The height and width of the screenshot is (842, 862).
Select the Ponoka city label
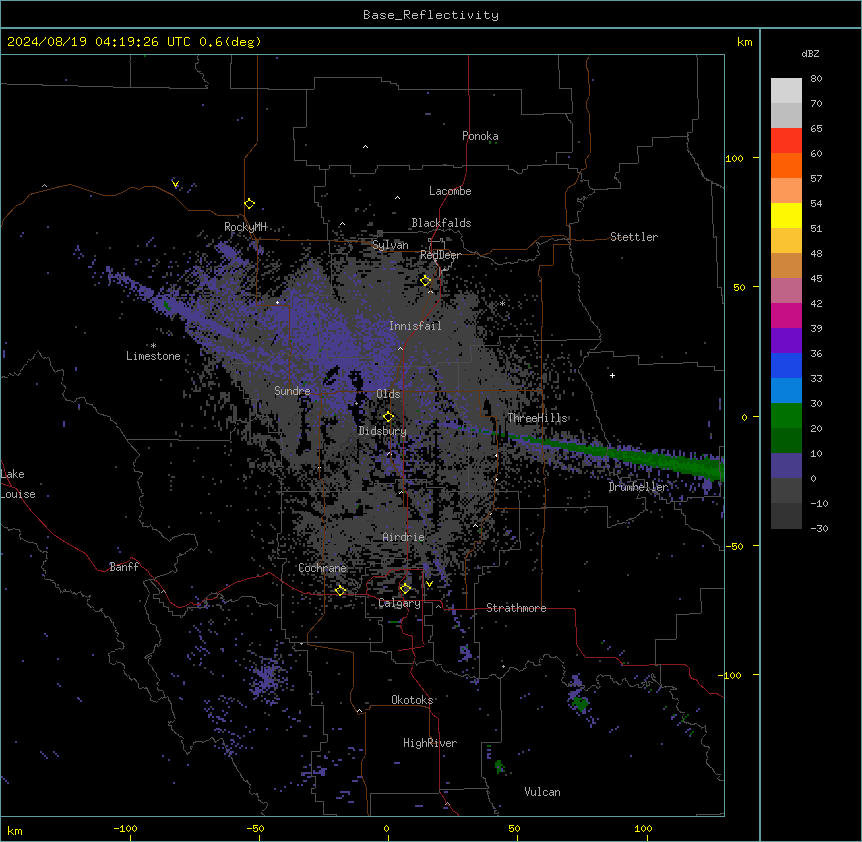tap(480, 136)
